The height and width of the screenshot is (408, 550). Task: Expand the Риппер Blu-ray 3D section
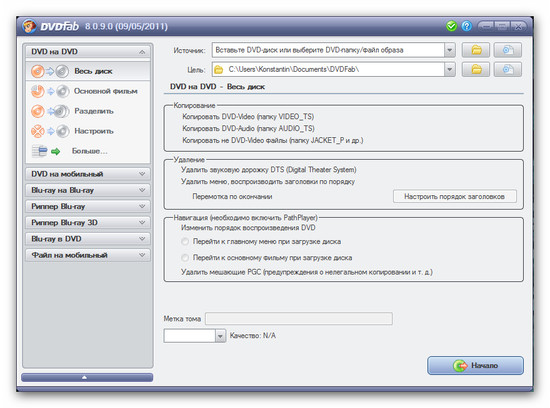coord(88,222)
